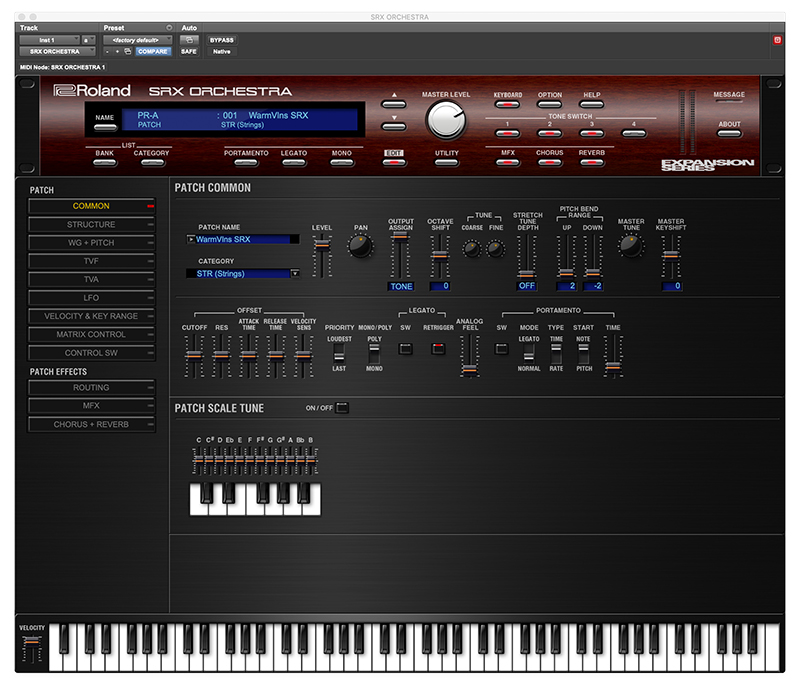Adjust the Cutoff offset slider
This screenshot has height=690, width=800.
click(x=194, y=356)
